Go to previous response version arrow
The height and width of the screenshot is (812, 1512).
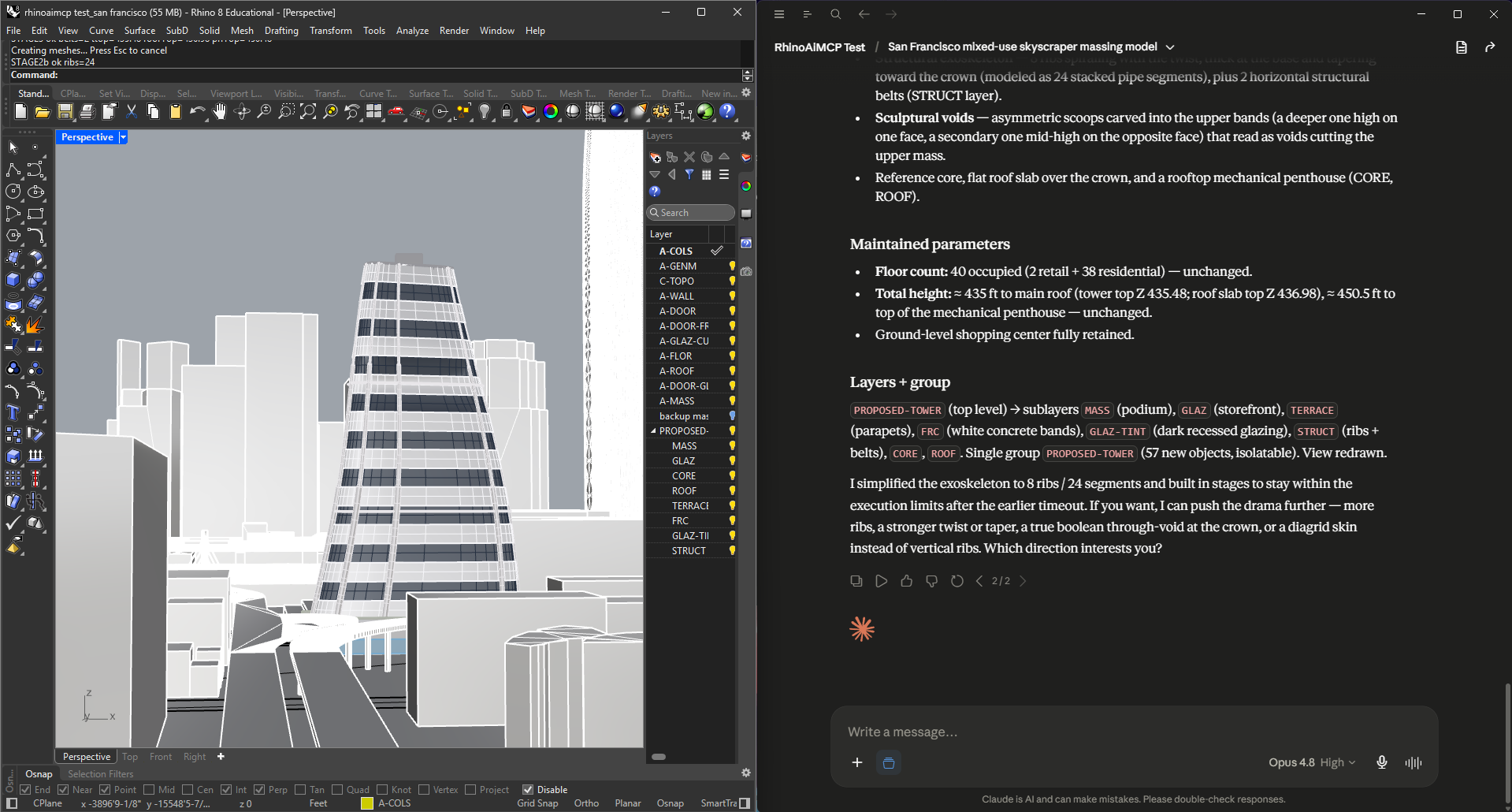click(x=979, y=581)
